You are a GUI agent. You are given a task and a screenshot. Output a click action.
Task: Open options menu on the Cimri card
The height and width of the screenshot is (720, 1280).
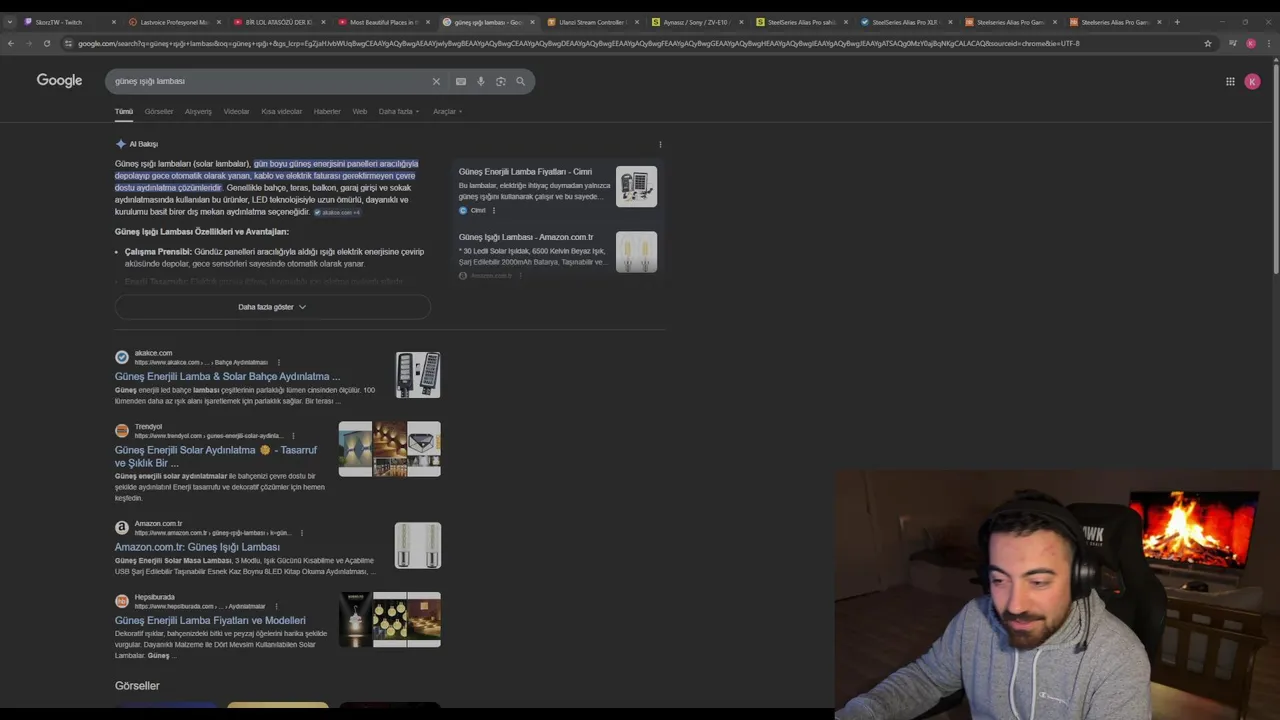[494, 210]
